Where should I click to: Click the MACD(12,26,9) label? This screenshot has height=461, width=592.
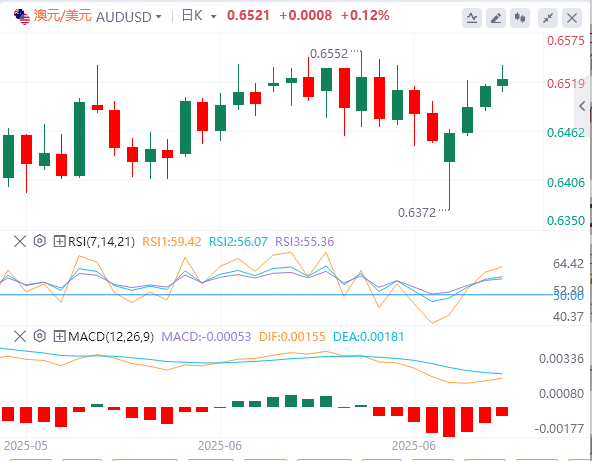111,336
